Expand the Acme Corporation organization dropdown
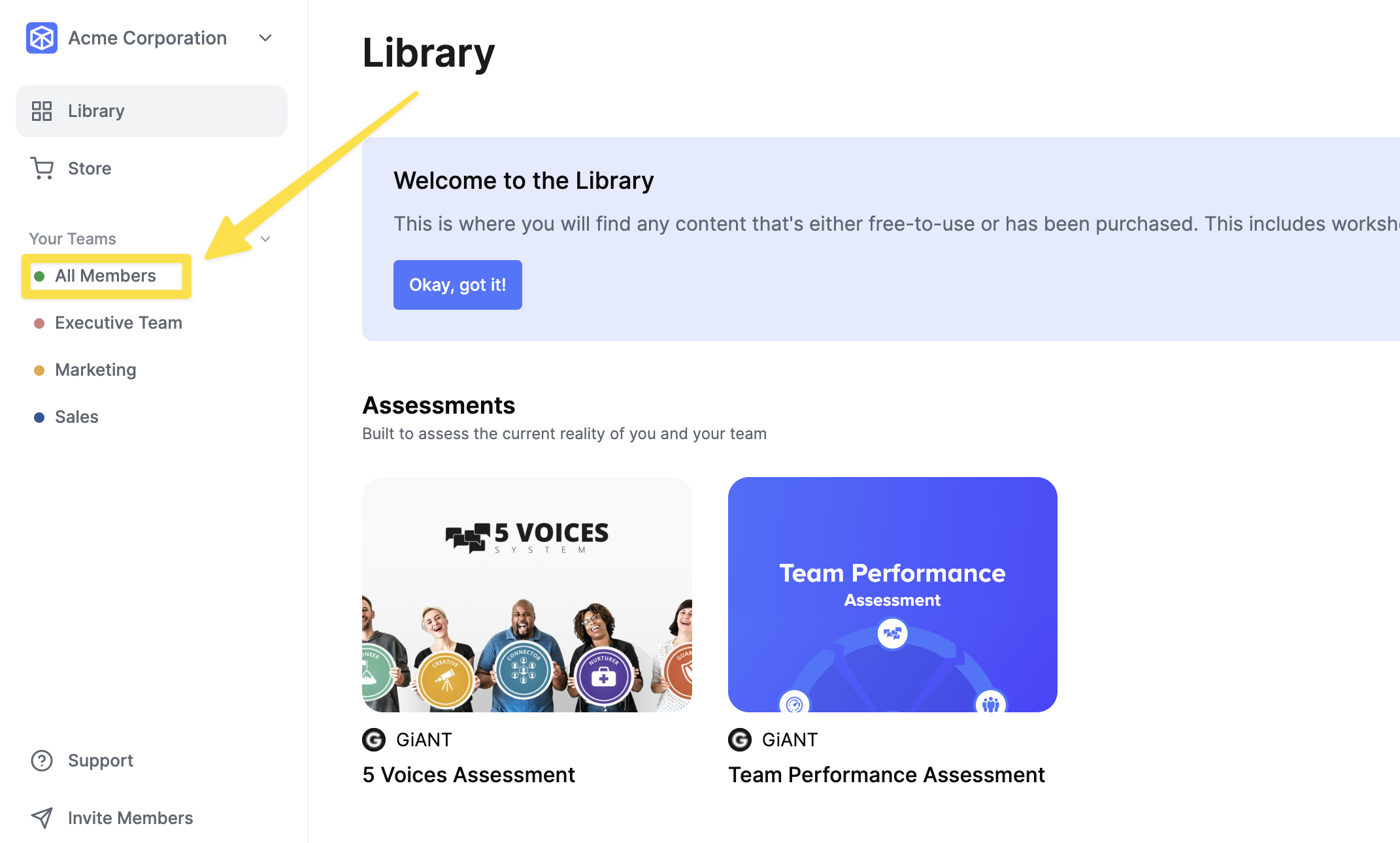 [x=265, y=38]
